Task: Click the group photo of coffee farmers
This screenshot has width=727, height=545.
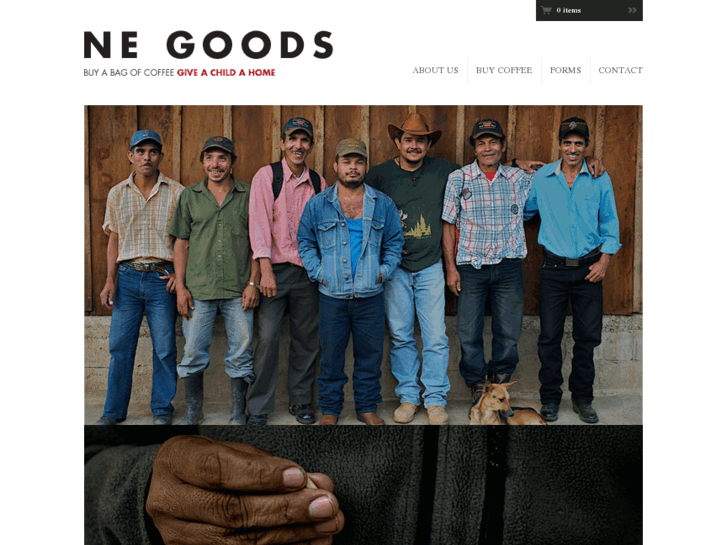Action: point(363,265)
